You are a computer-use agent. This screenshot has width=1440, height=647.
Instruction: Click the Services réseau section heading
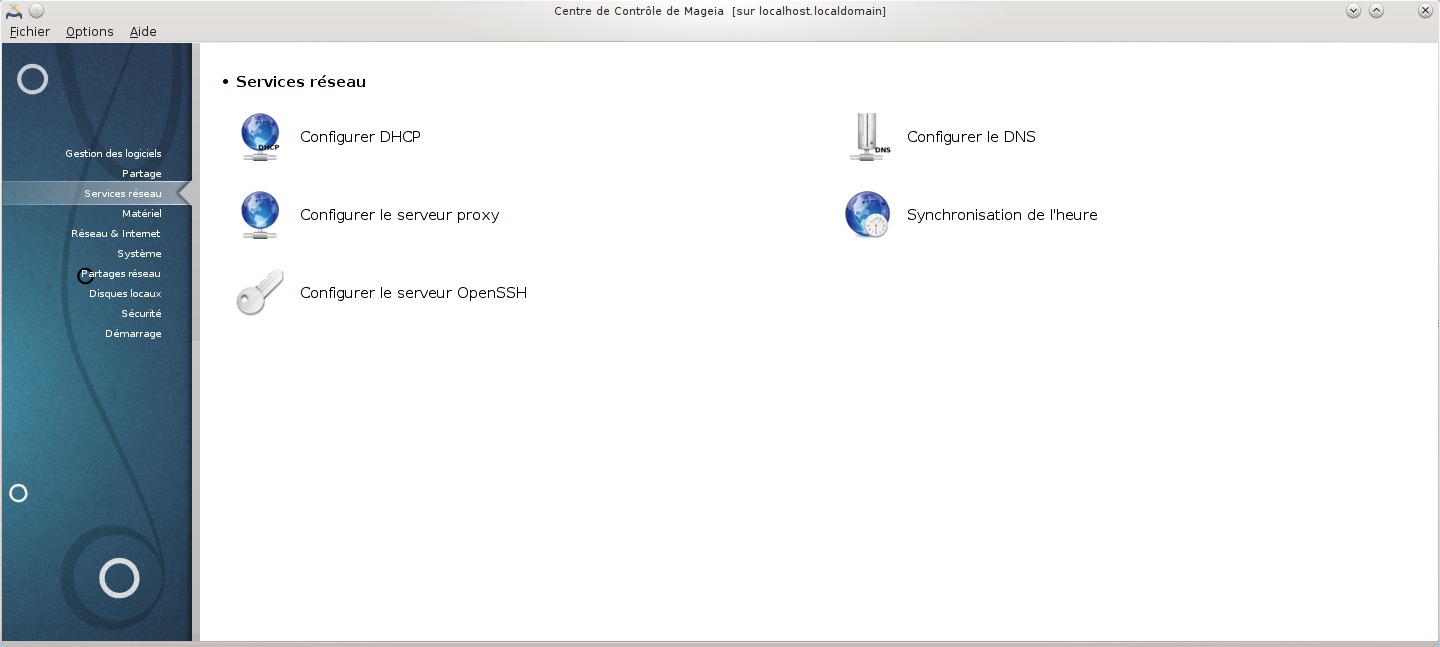[x=301, y=82]
